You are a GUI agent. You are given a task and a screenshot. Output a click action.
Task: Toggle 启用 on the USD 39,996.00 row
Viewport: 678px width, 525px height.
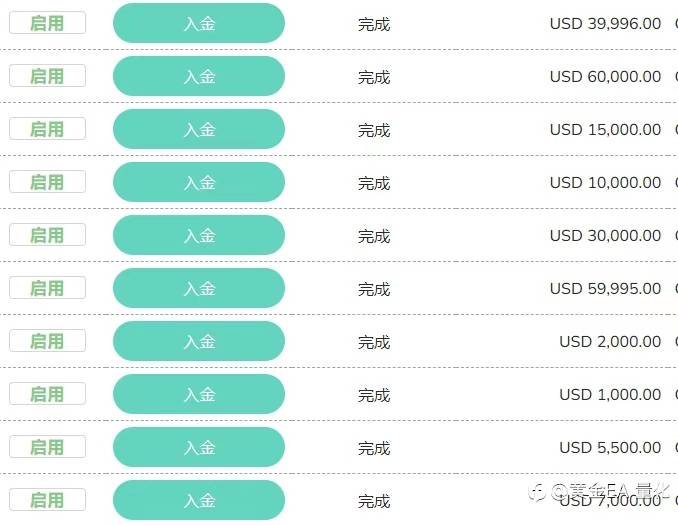point(47,23)
